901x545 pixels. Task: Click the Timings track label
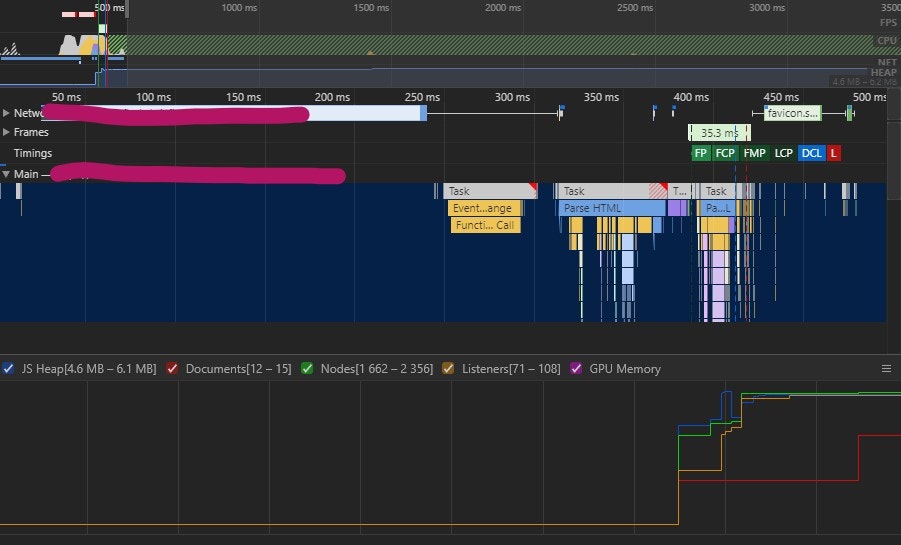(x=32, y=153)
